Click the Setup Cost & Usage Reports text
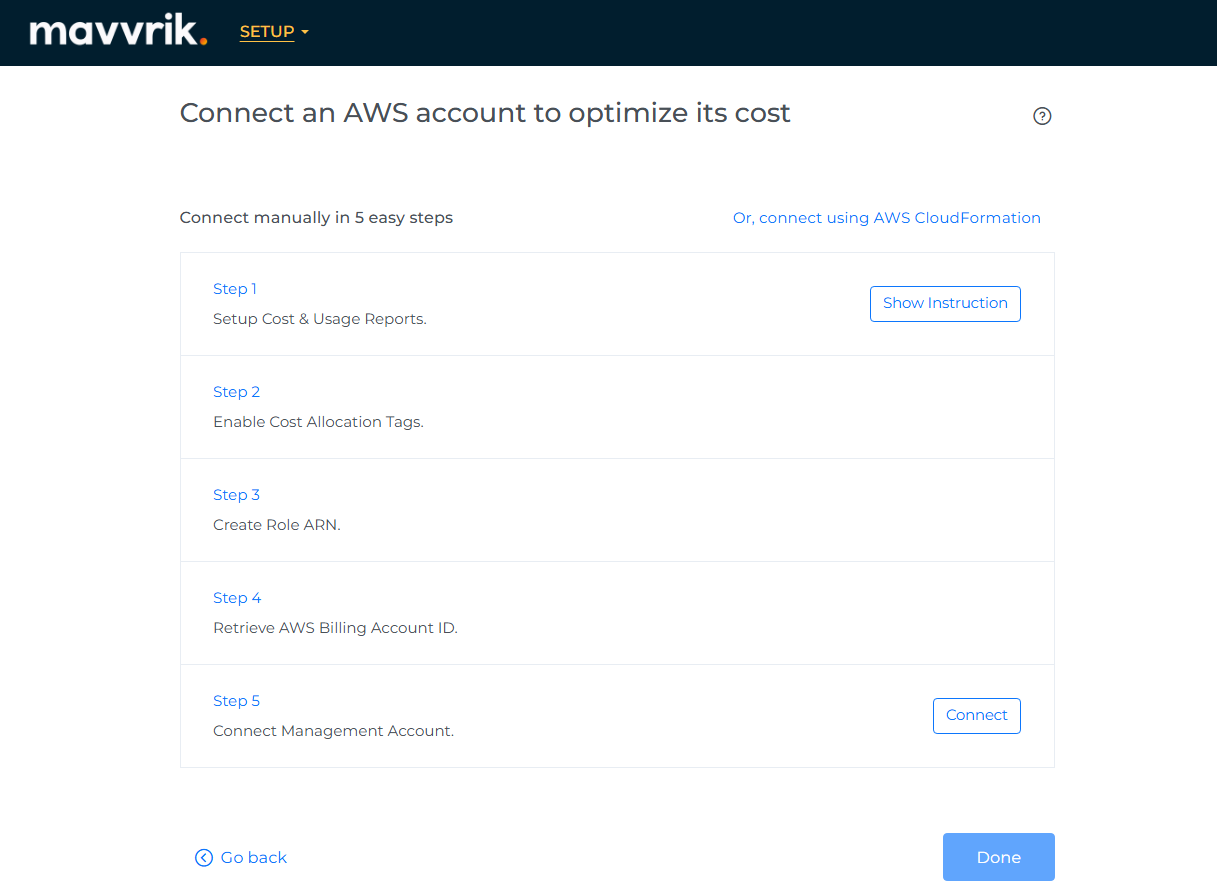 coord(320,319)
